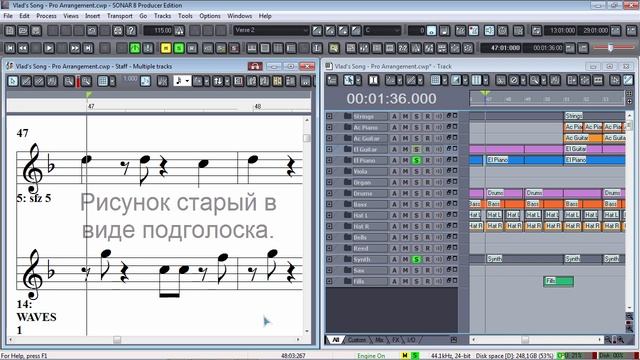Click the Rewind transport button
640x360 pixels.
23,48
